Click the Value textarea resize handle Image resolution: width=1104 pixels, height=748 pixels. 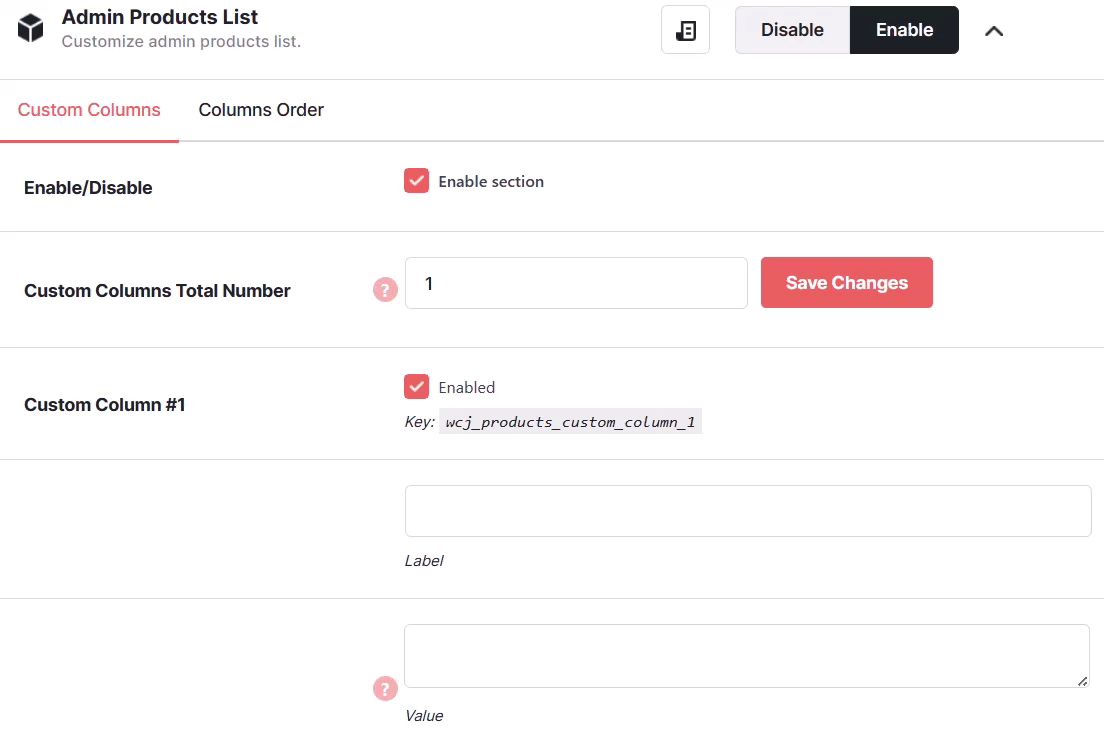coord(1082,680)
